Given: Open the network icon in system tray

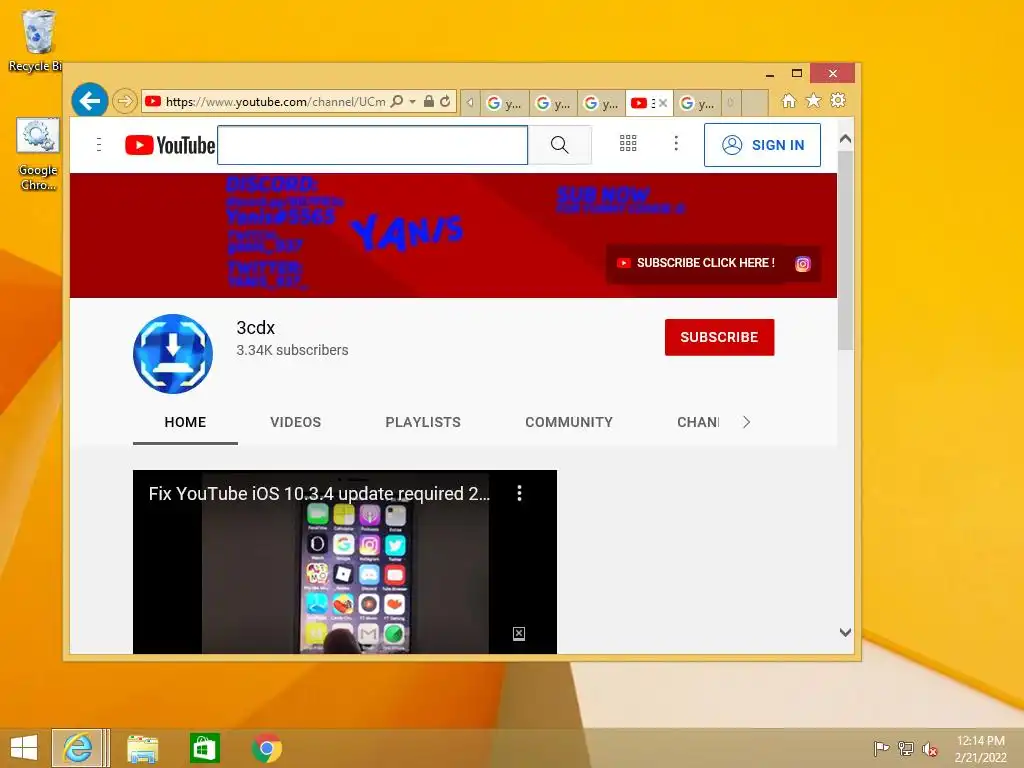Looking at the screenshot, I should tap(905, 748).
